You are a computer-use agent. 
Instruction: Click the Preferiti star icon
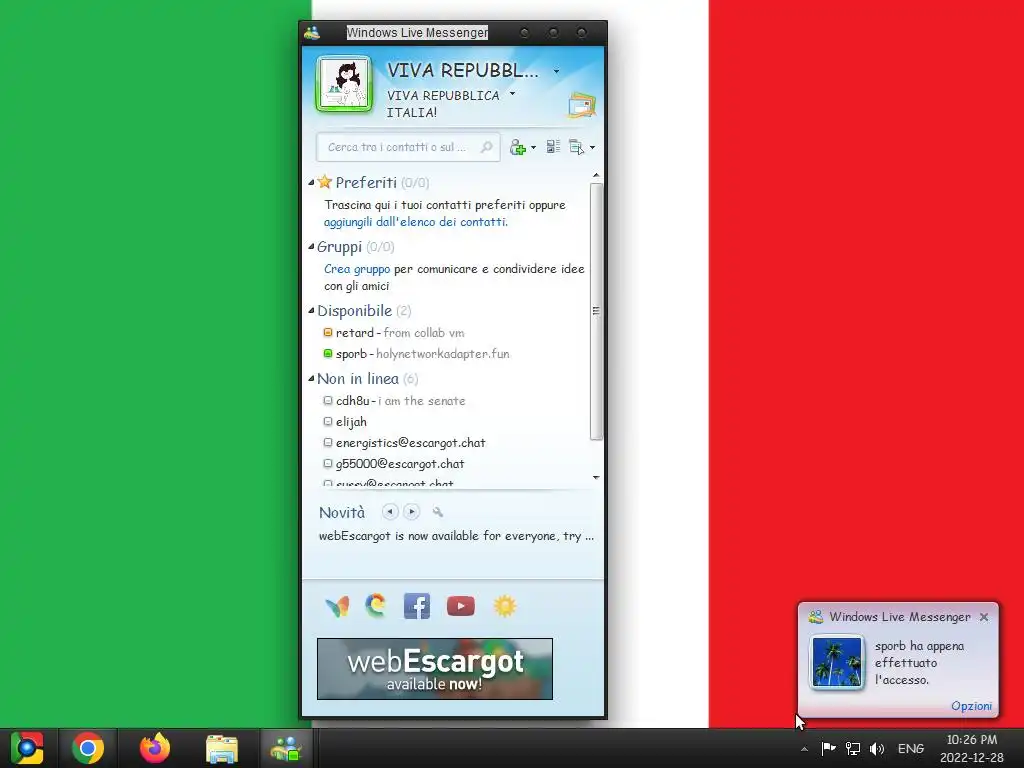click(x=325, y=182)
